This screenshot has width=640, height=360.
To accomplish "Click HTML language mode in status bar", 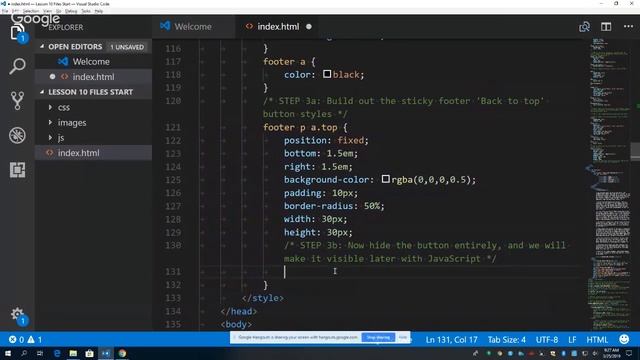I will tap(597, 340).
